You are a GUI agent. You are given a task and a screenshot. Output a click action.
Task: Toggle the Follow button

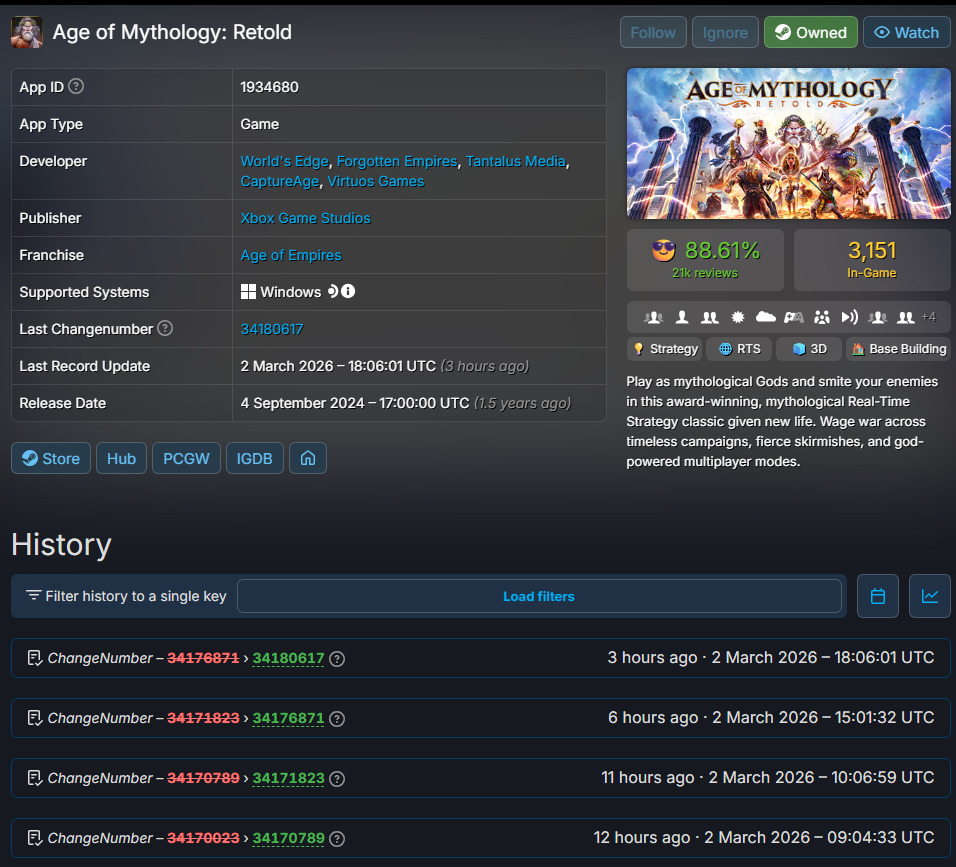coord(653,32)
